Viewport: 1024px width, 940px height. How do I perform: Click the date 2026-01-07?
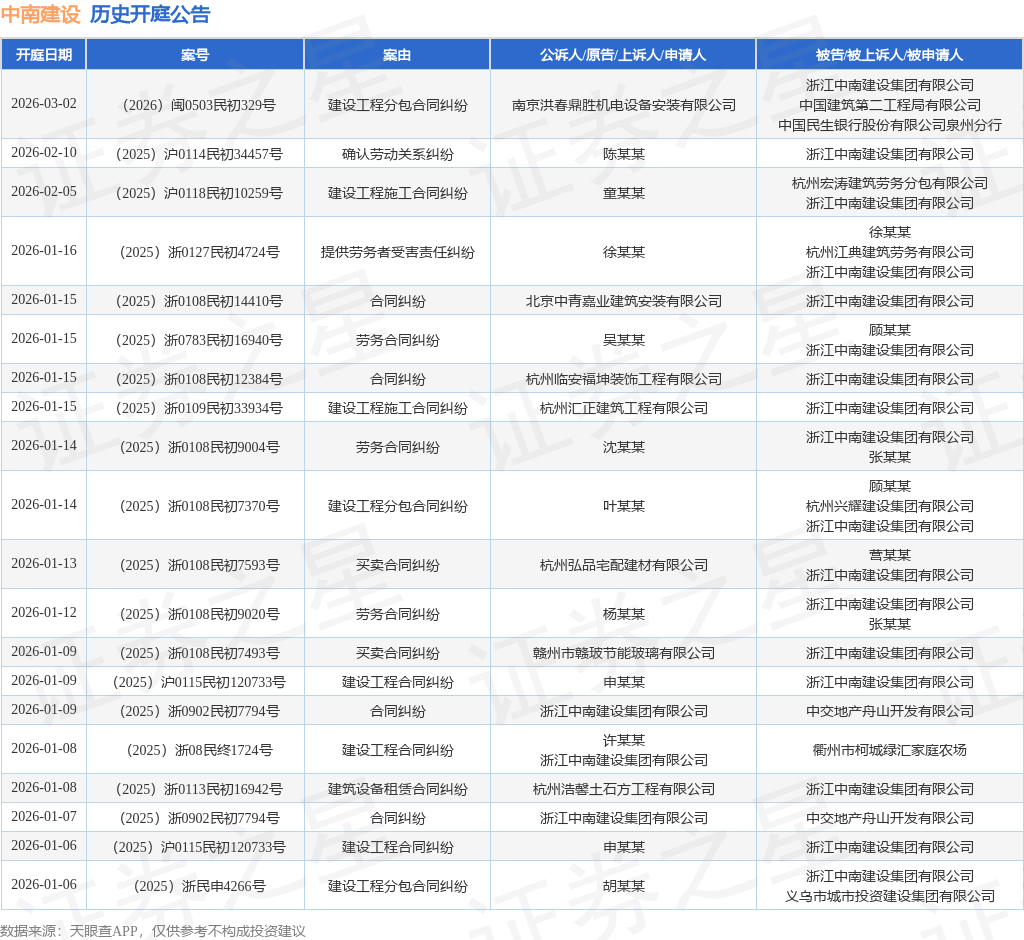(44, 816)
